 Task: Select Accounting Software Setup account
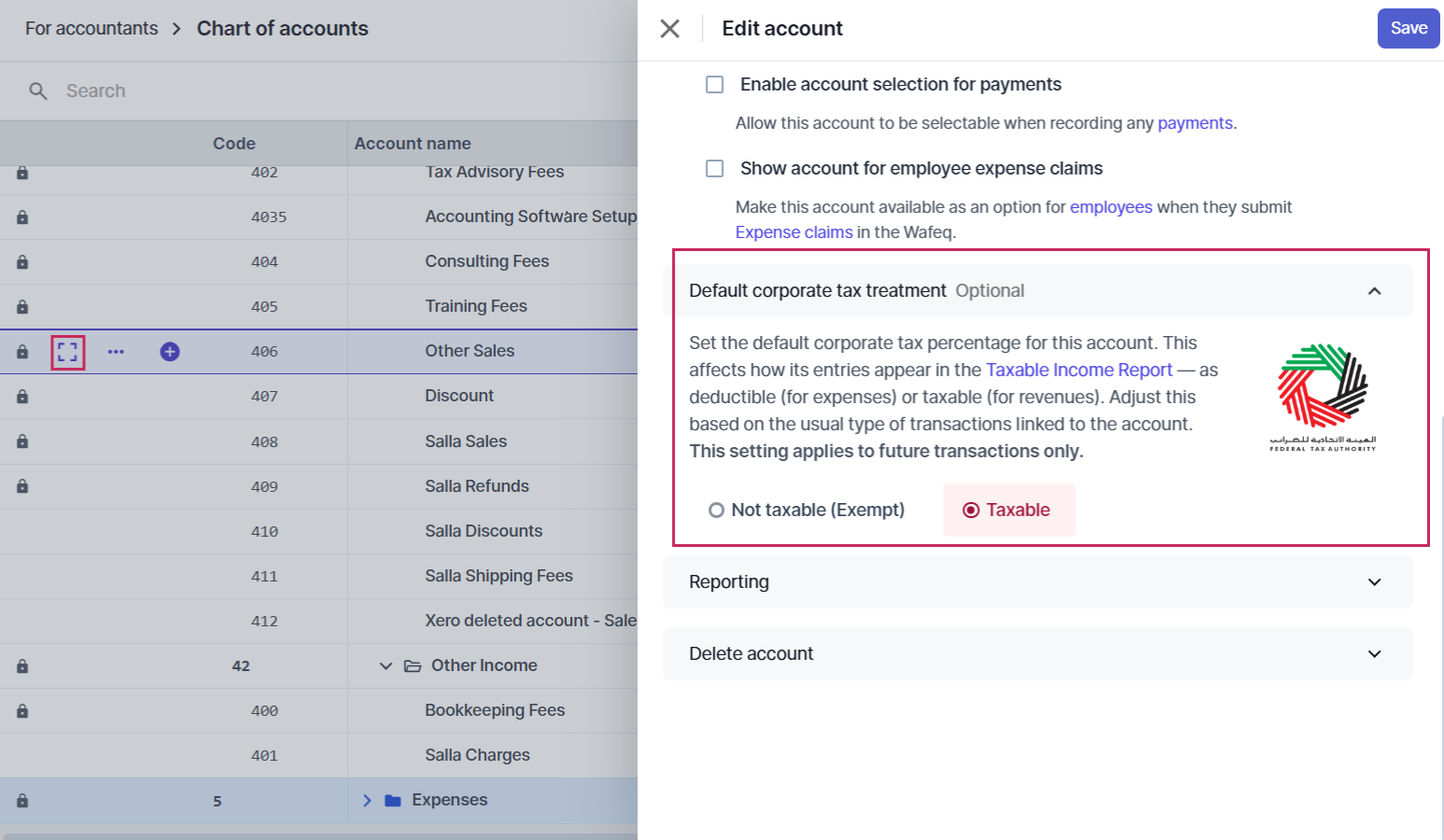point(531,217)
